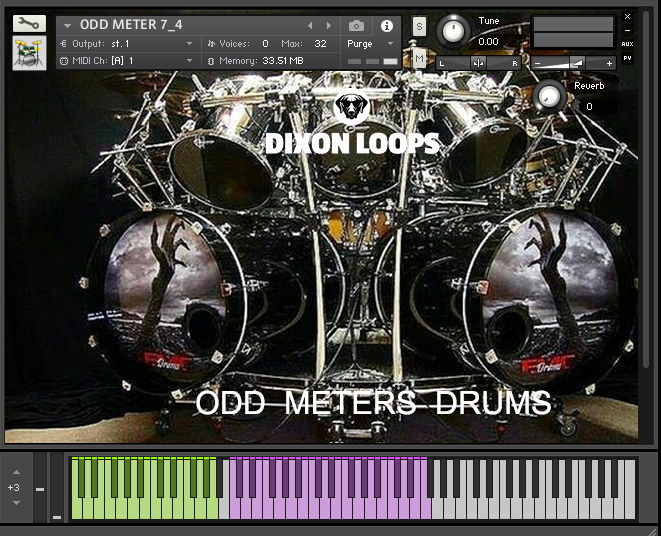Take a snapshot with the camera icon
The image size is (661, 536).
(356, 26)
